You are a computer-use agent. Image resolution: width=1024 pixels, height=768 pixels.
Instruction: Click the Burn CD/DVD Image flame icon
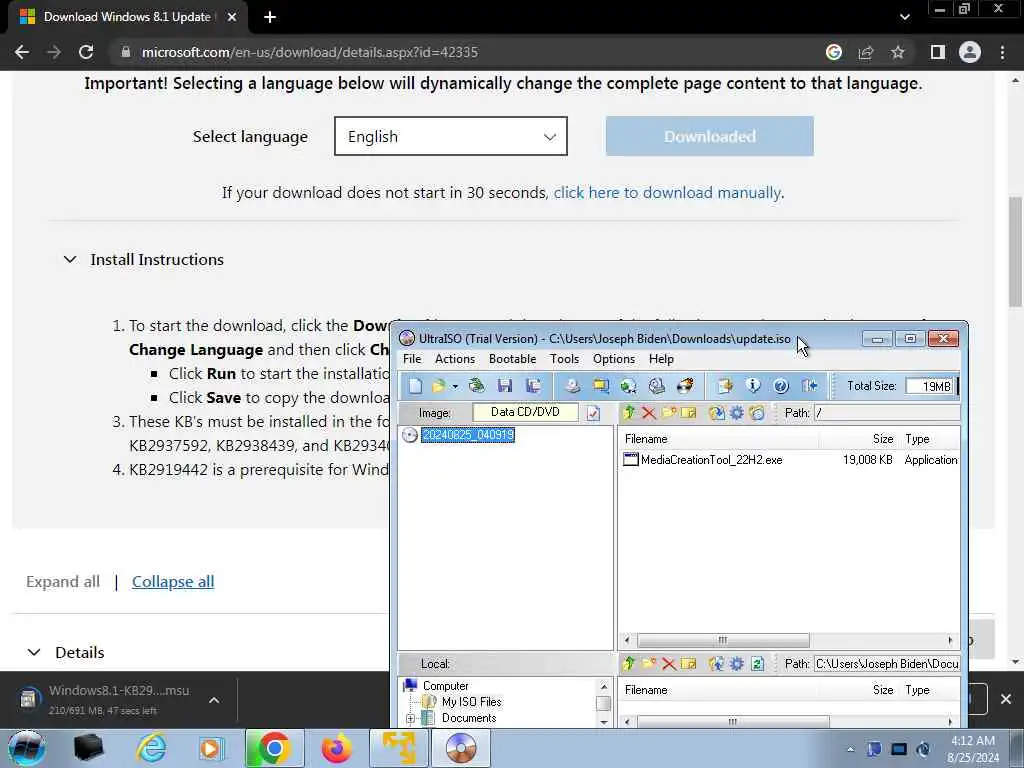click(x=685, y=386)
